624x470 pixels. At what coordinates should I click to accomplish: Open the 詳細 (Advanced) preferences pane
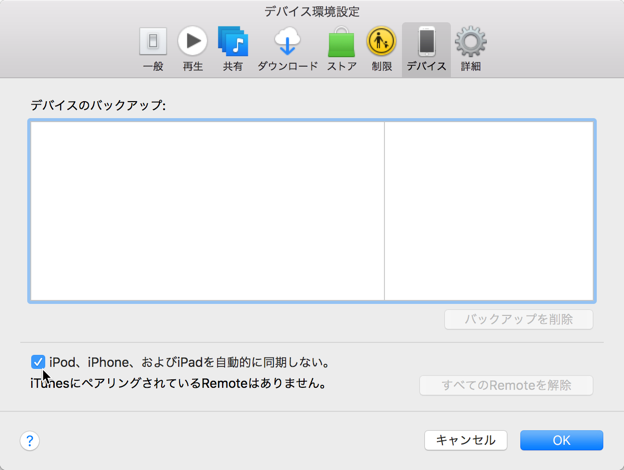click(471, 49)
